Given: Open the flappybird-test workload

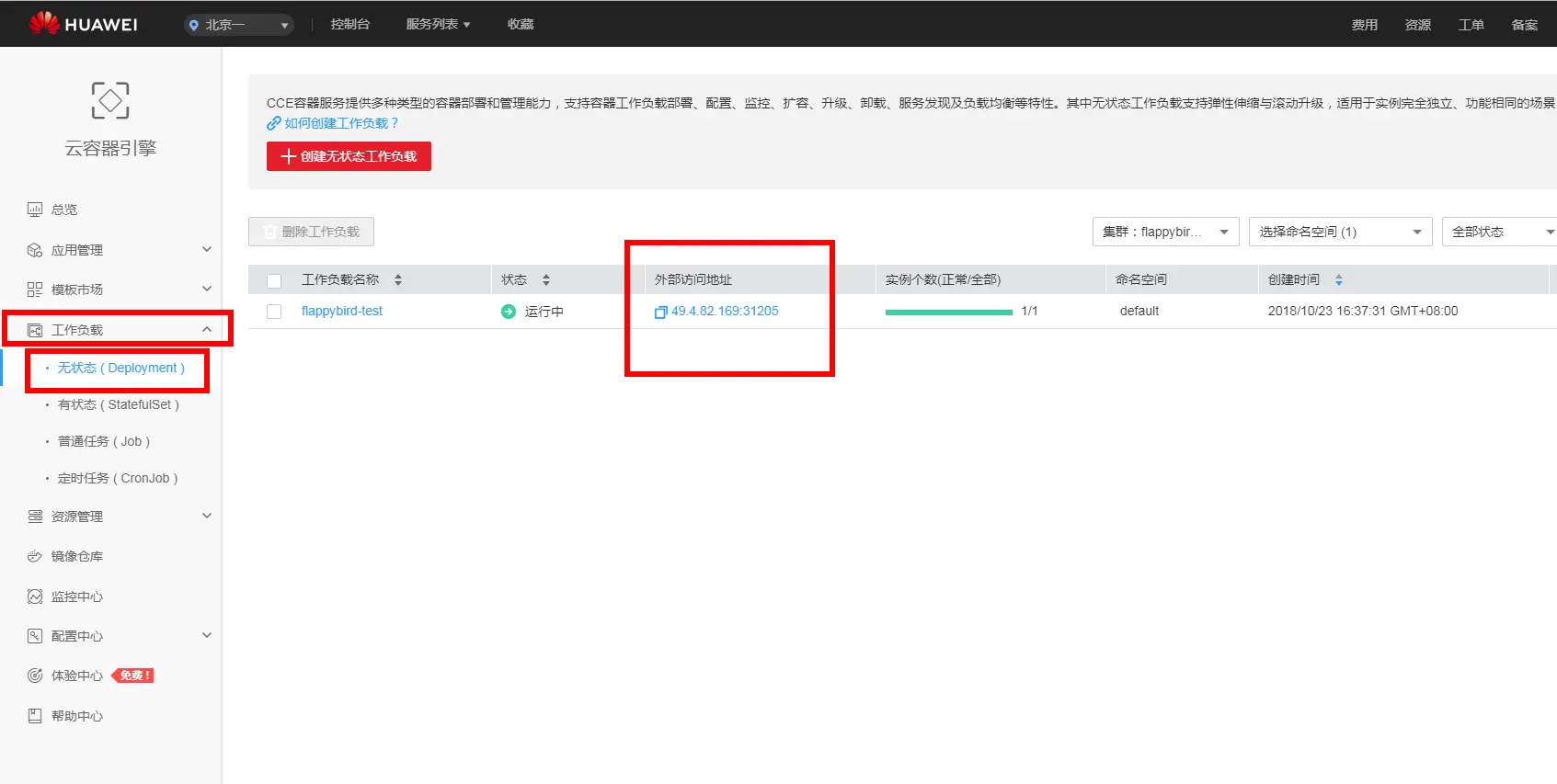Looking at the screenshot, I should coord(342,311).
